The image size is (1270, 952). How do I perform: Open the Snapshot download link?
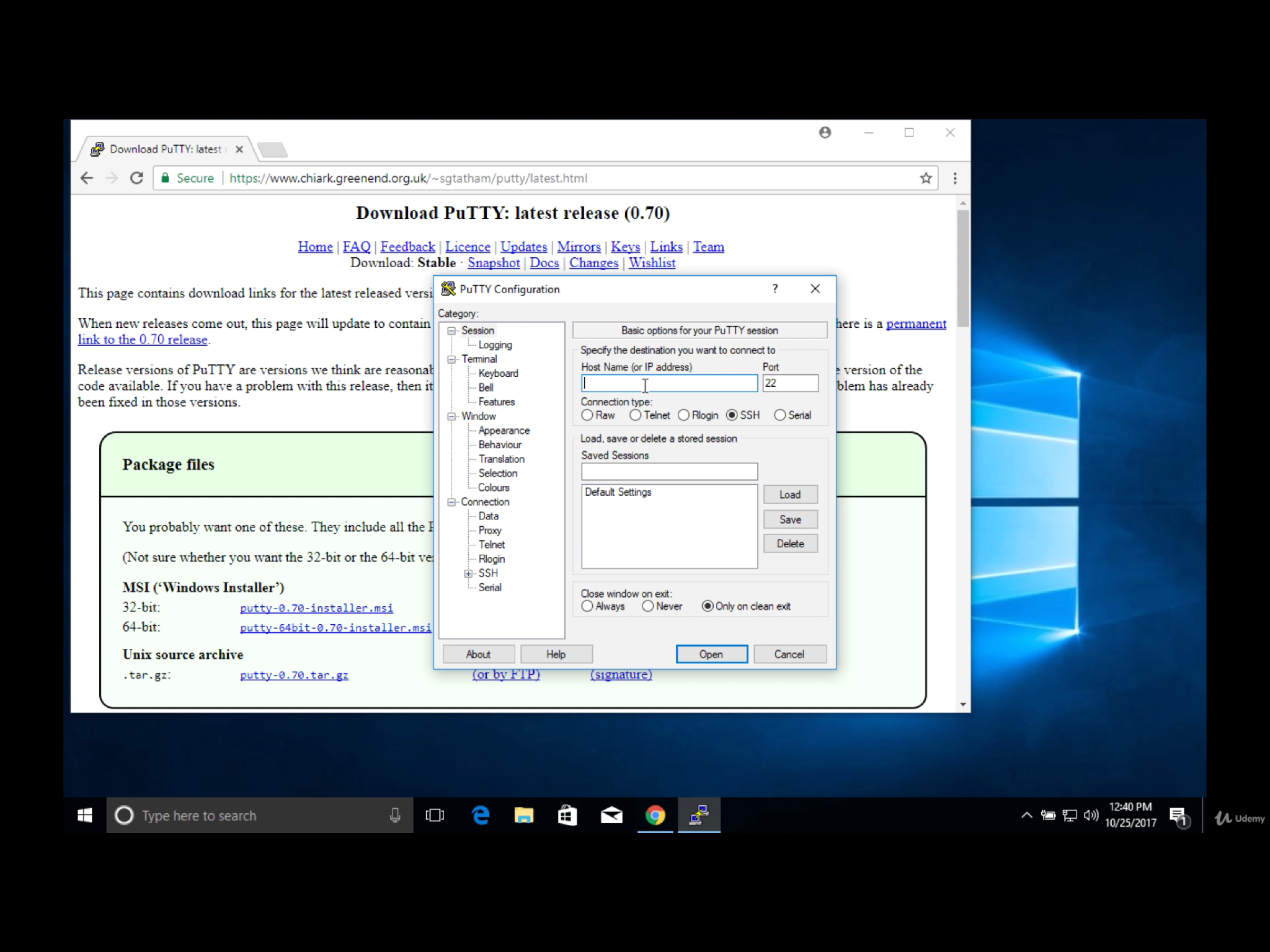point(494,263)
